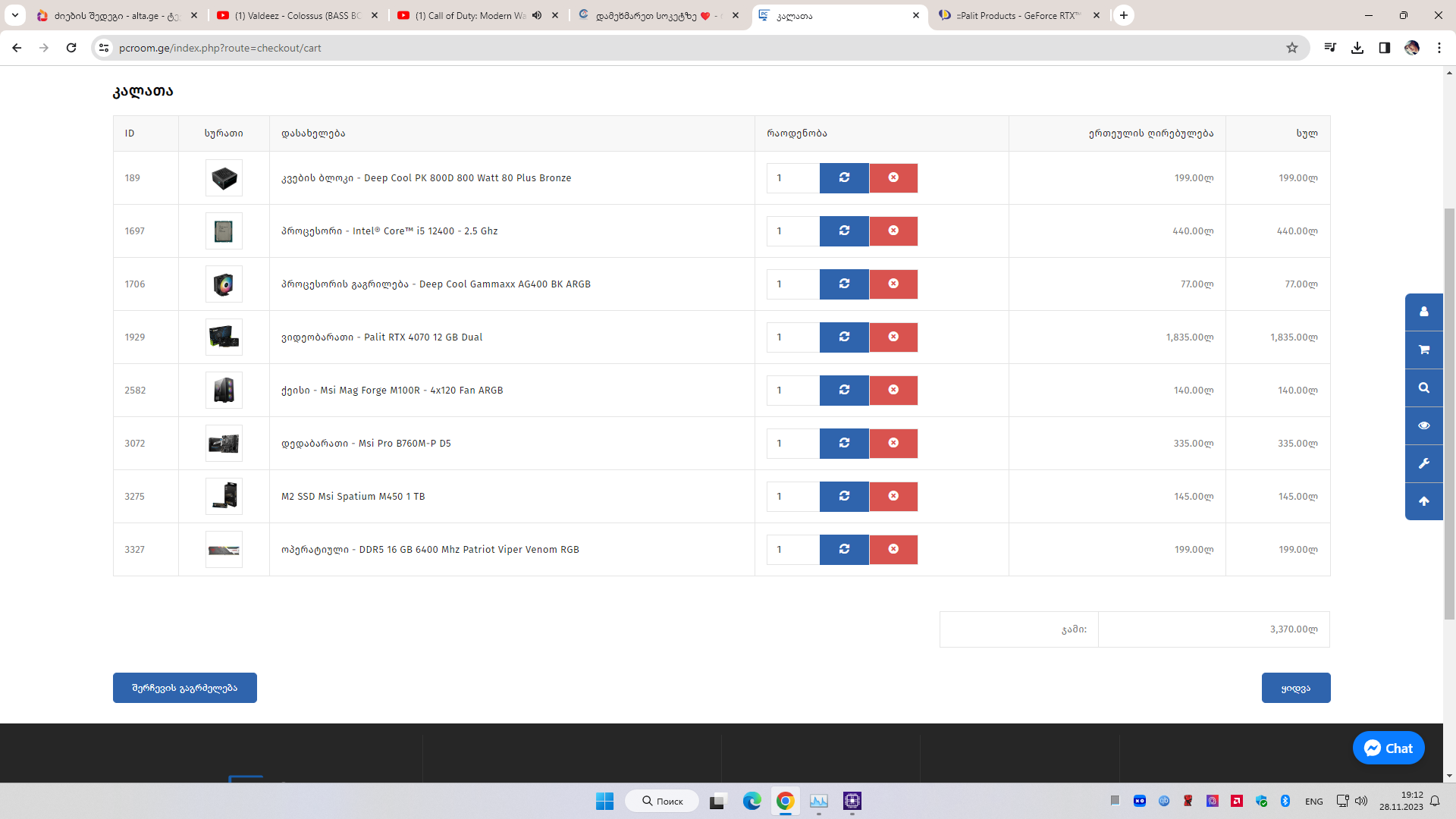Bookmark this page with the star icon
This screenshot has width=1456, height=819.
[x=1292, y=48]
